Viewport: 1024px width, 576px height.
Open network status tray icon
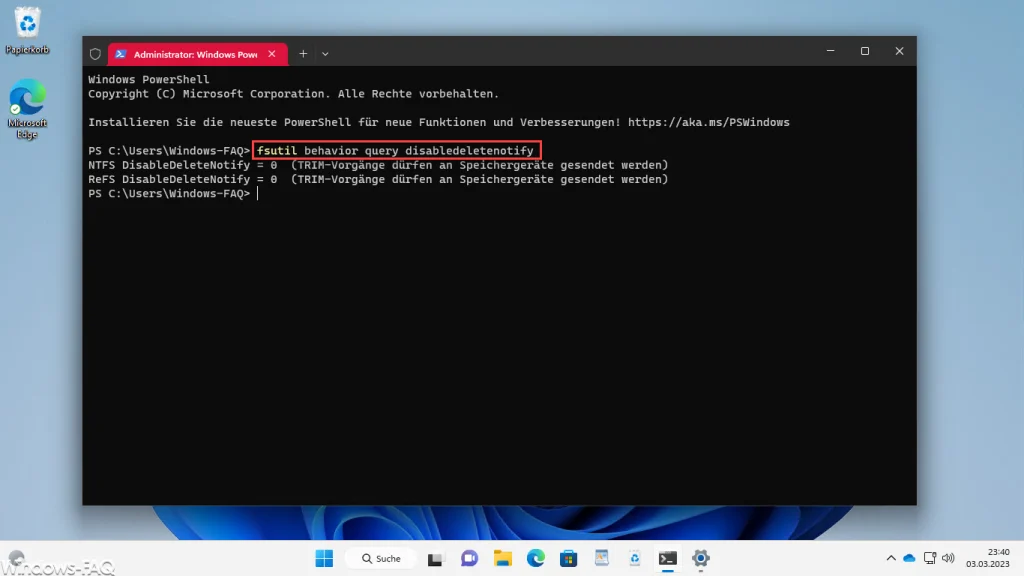point(929,558)
